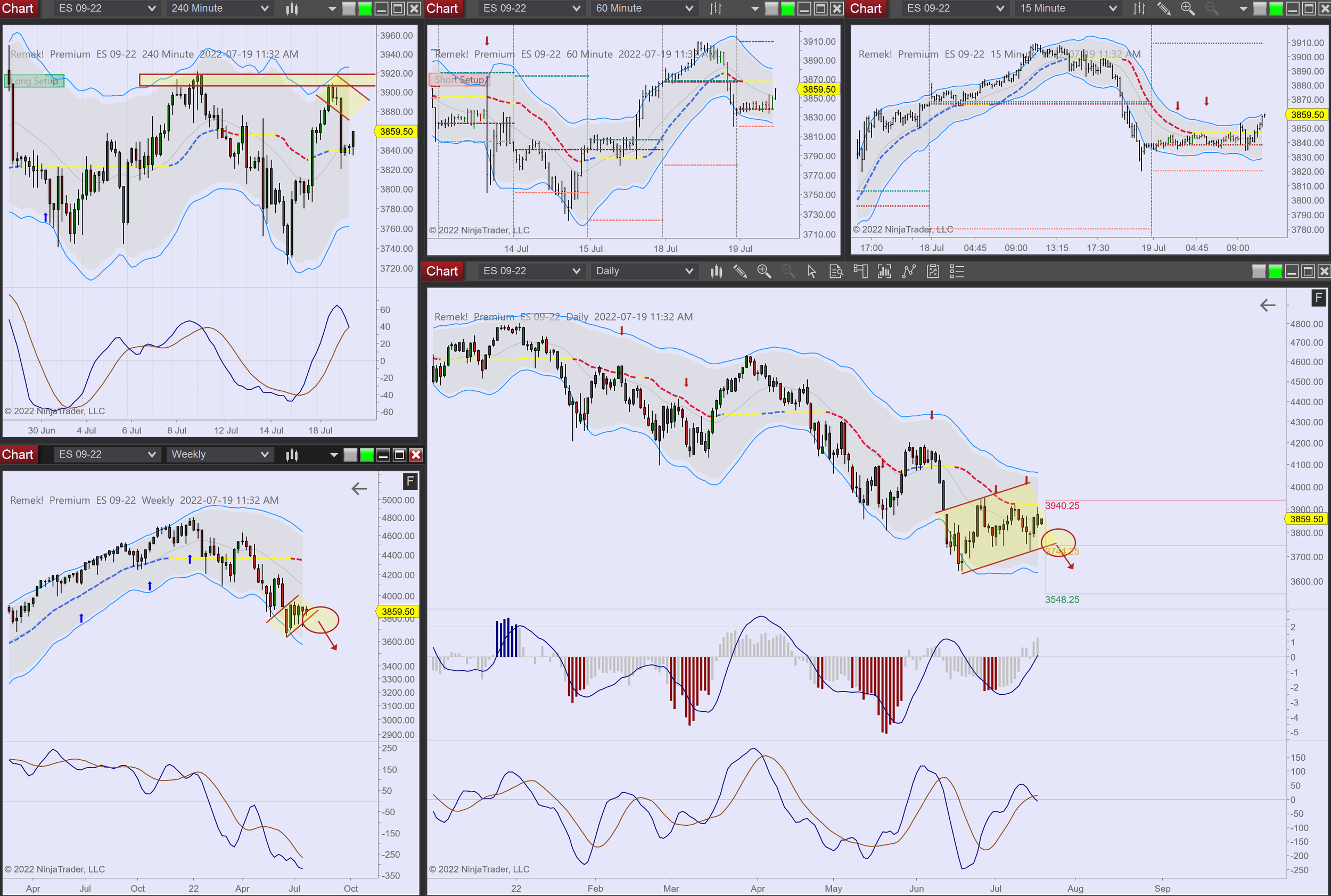The image size is (1331, 896).
Task: Click the Chart tab of Weekly window
Action: coord(18,454)
